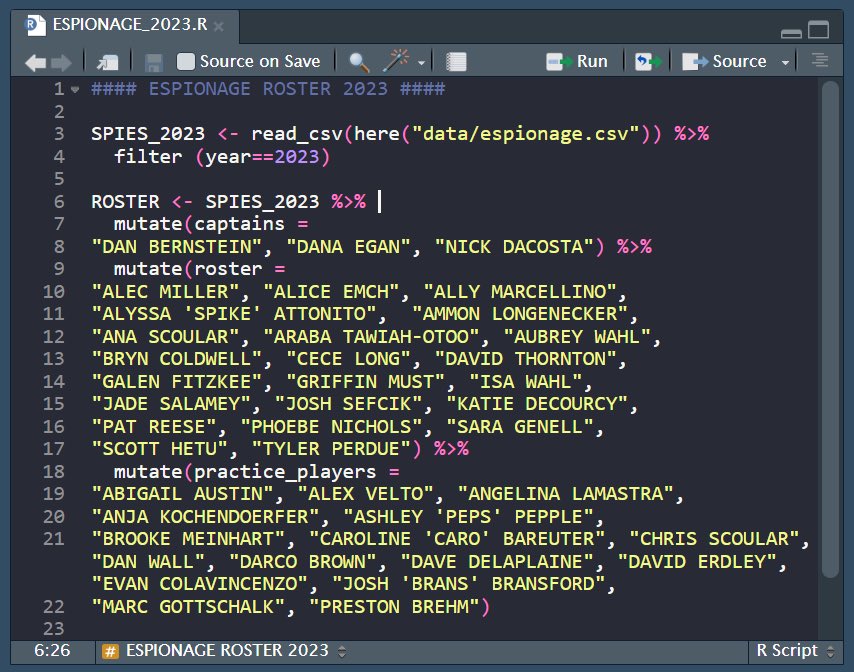Place cursor on practice_players variable
854x672 pixels.
(x=285, y=472)
